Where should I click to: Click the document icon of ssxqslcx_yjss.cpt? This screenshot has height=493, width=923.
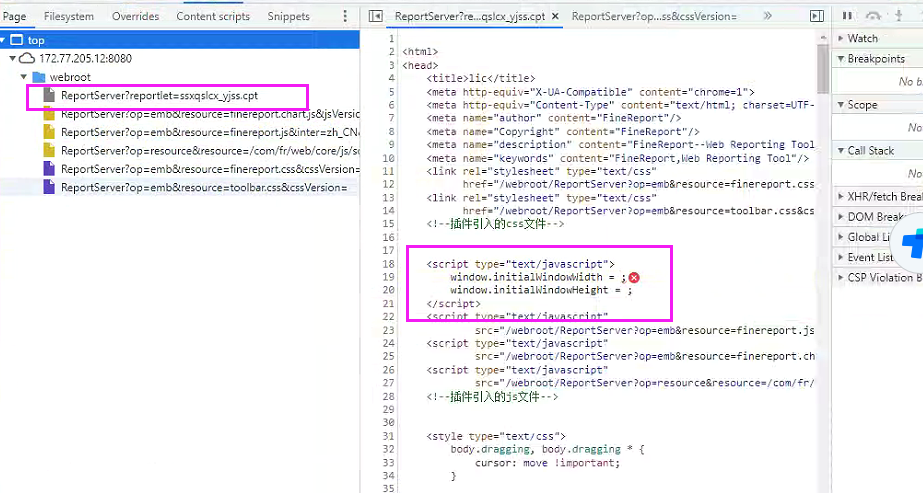tap(49, 95)
